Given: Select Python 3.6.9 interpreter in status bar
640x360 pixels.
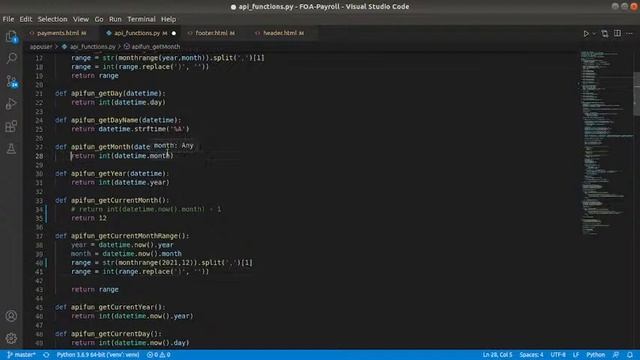Looking at the screenshot, I should click(98, 355).
